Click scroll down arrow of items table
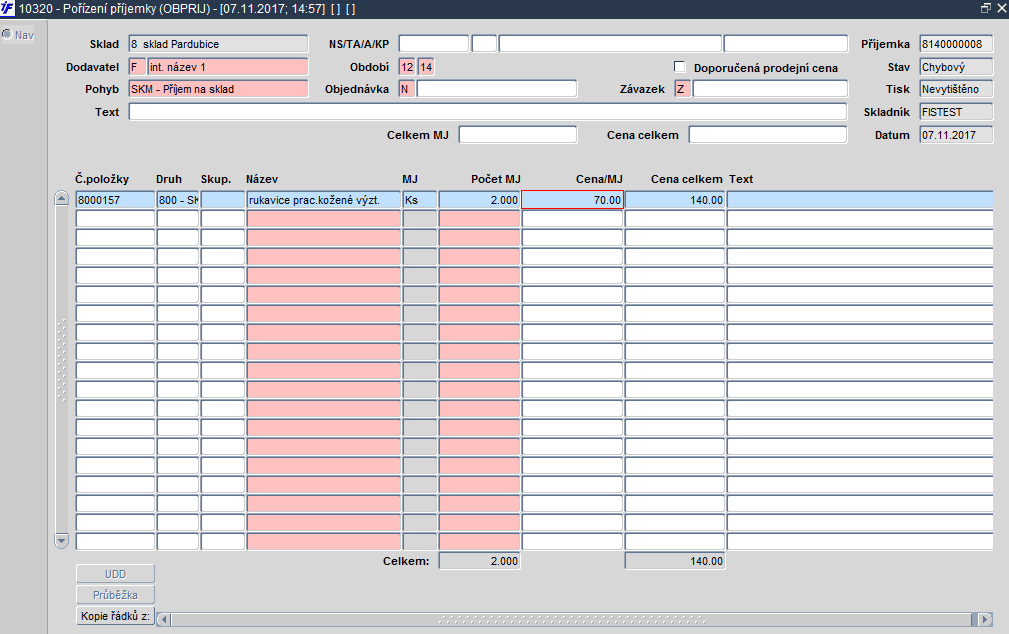Viewport: 1009px width, 634px height. click(x=62, y=541)
